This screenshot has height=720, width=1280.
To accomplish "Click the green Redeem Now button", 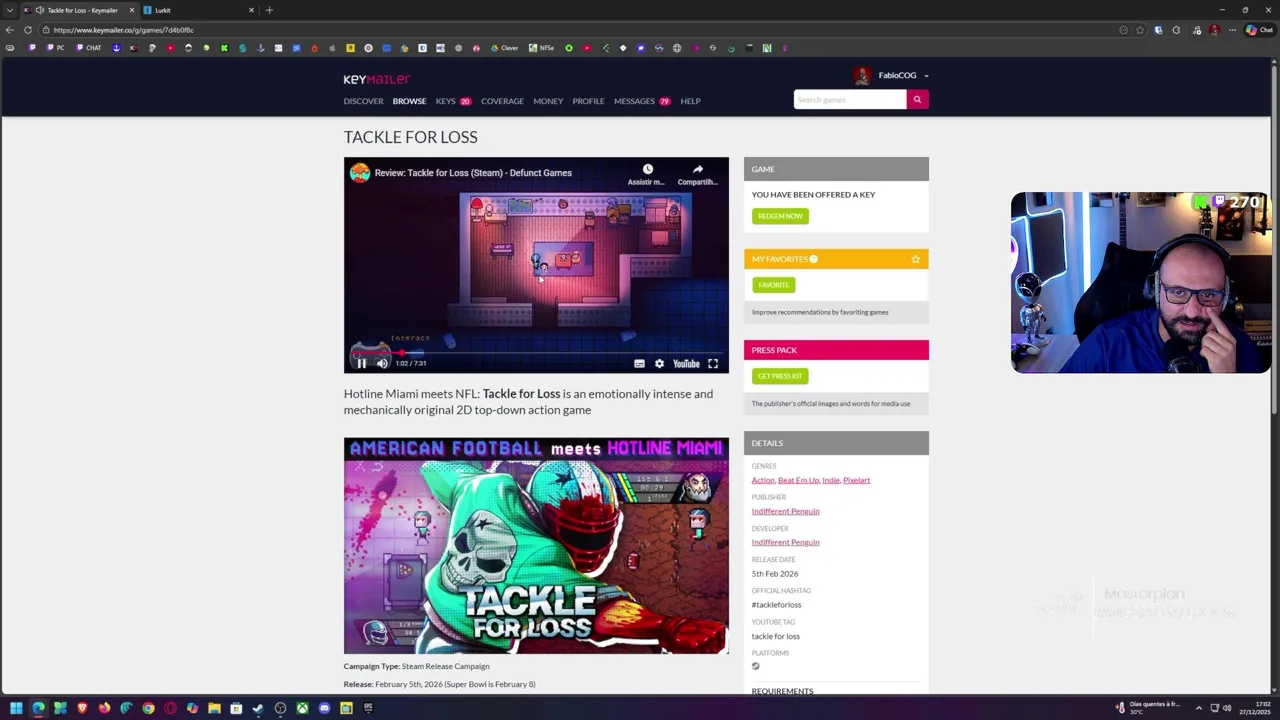I will tap(780, 216).
